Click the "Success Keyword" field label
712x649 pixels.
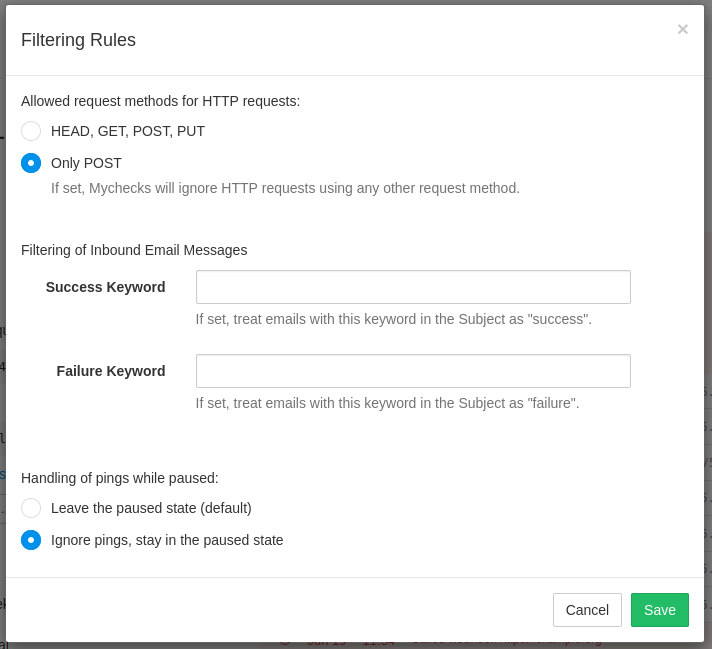tap(105, 287)
